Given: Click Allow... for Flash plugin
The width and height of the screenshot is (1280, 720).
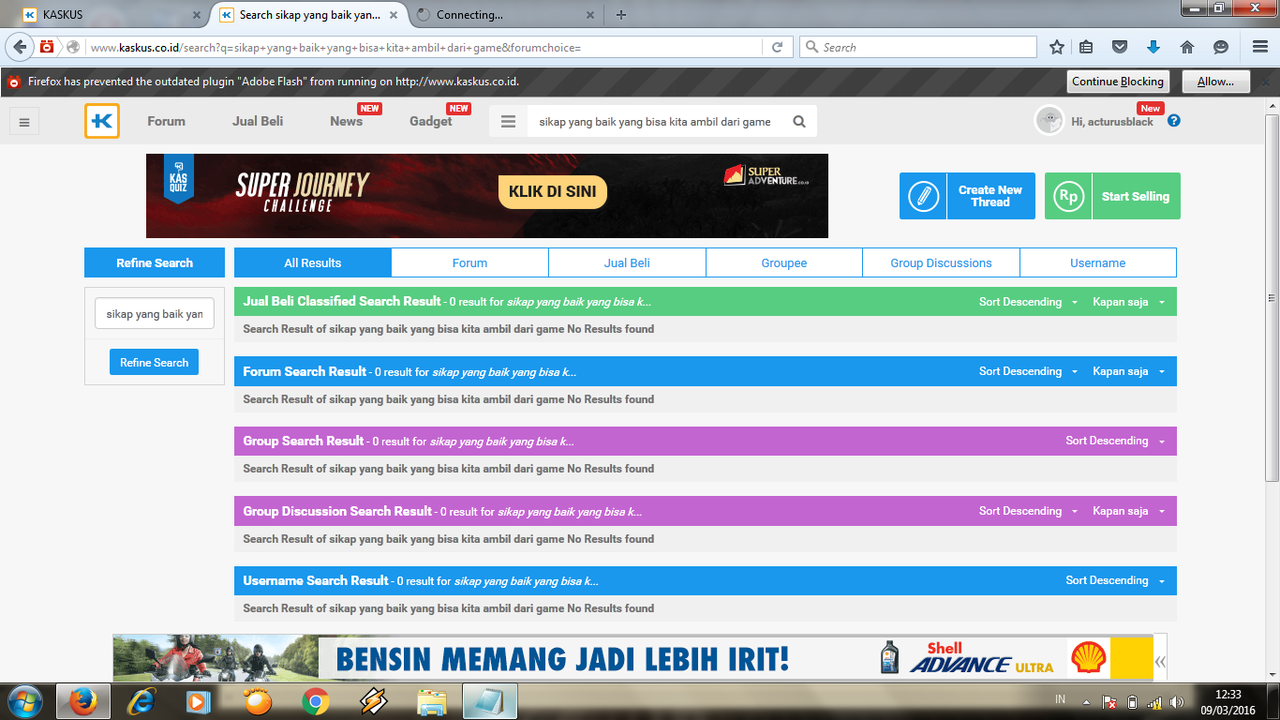Looking at the screenshot, I should [1216, 82].
